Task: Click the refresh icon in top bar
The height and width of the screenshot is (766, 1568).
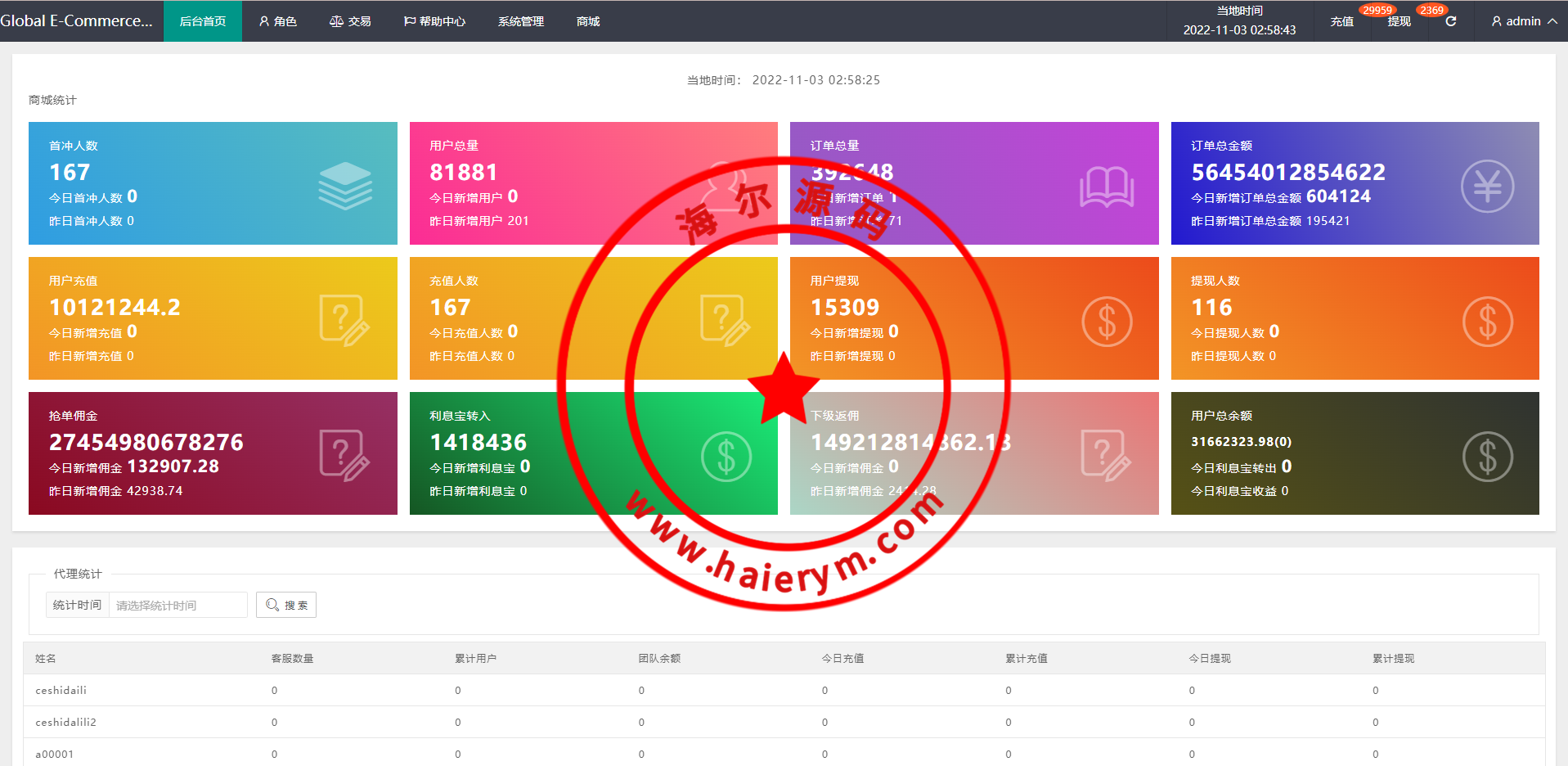Action: [x=1450, y=21]
